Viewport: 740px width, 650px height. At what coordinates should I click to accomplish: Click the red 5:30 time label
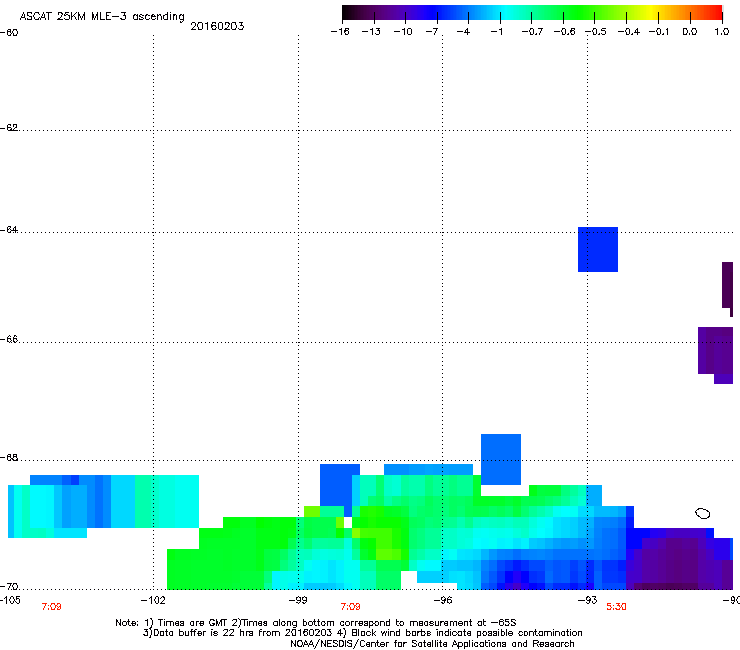pyautogui.click(x=616, y=607)
